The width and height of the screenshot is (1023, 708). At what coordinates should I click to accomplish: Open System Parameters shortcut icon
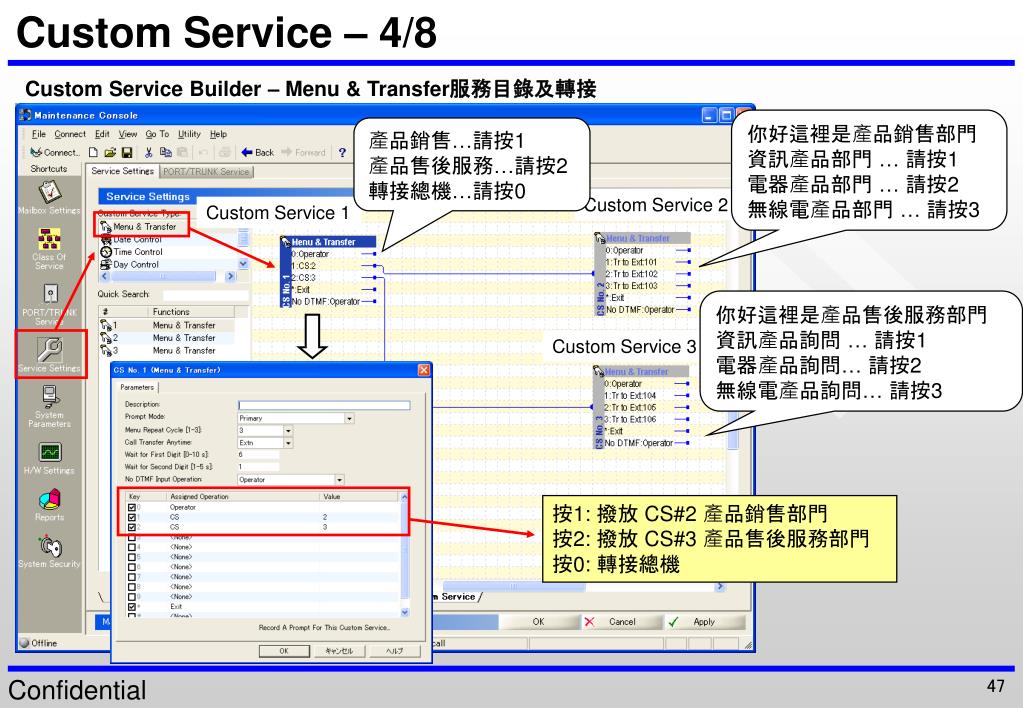click(50, 396)
